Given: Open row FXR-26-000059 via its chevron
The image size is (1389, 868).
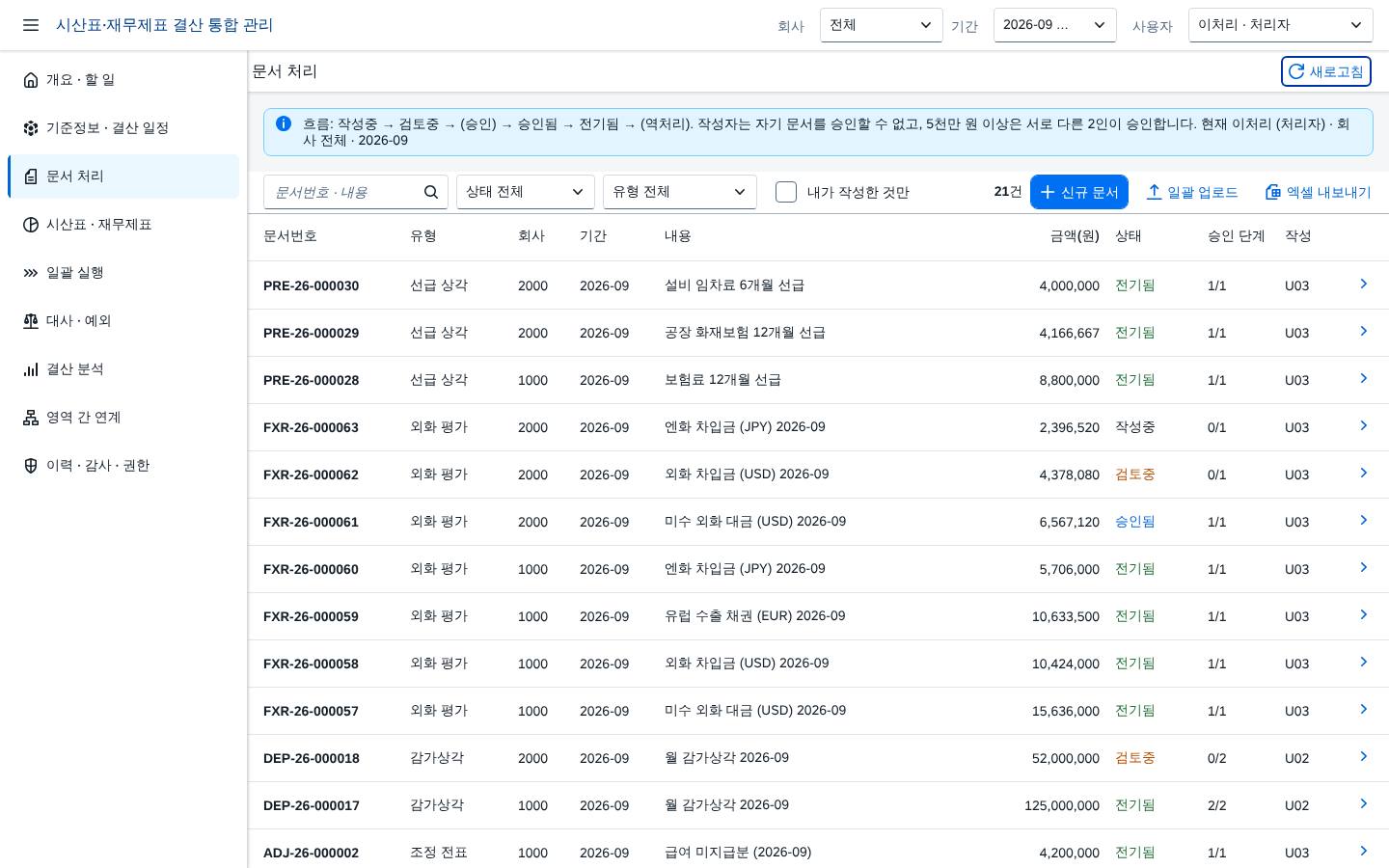Looking at the screenshot, I should 1363,614.
